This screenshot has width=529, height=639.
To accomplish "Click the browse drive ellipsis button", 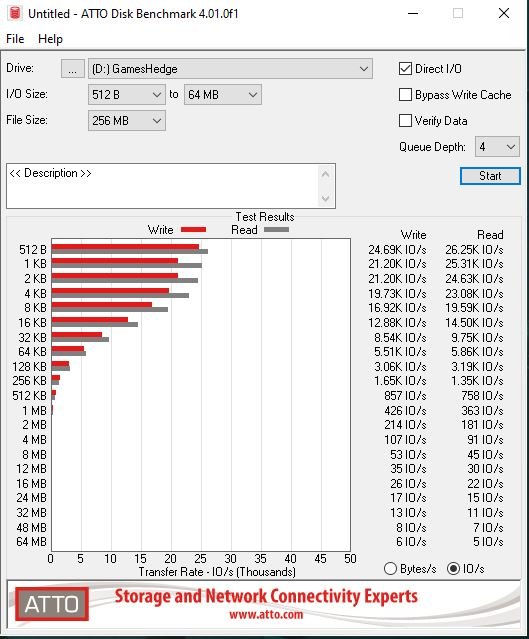I will click(73, 69).
